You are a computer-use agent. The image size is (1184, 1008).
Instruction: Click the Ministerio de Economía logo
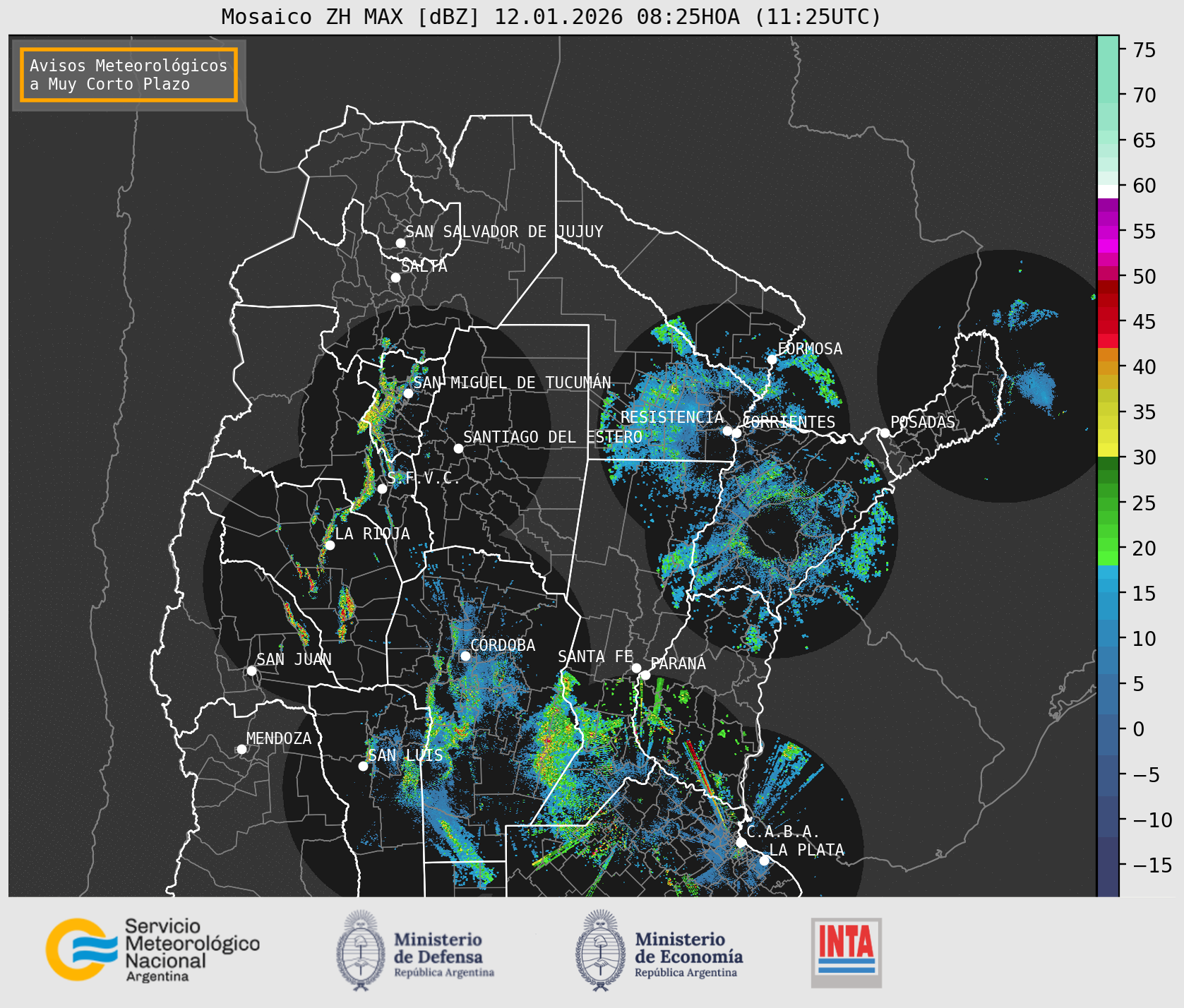tap(659, 951)
